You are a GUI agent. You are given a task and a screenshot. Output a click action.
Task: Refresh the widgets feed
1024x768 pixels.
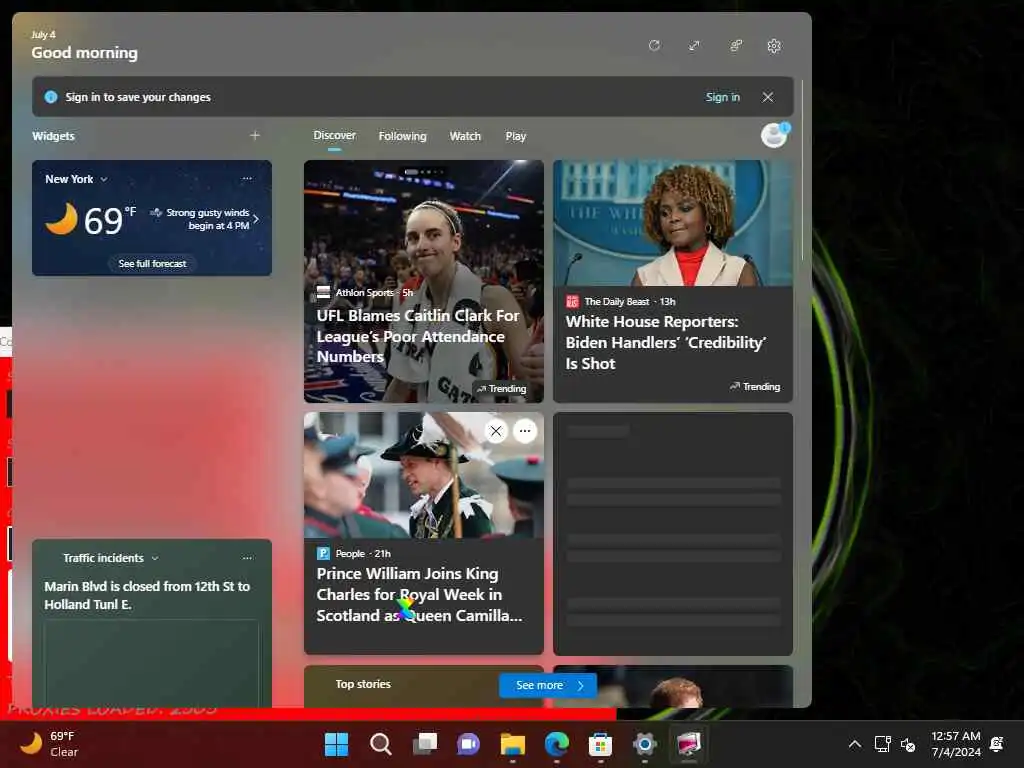click(x=654, y=45)
